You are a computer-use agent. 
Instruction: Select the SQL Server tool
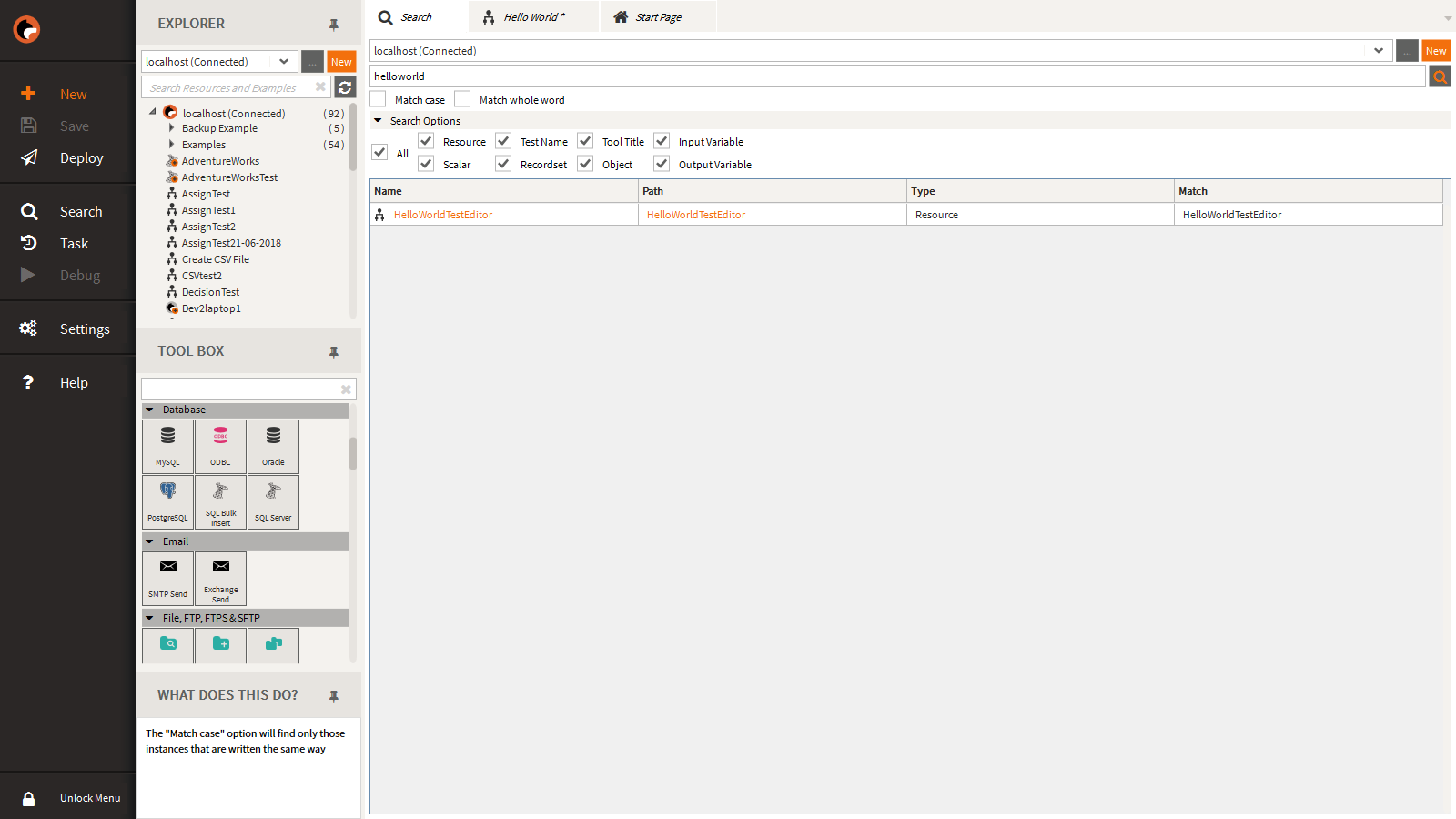[273, 501]
